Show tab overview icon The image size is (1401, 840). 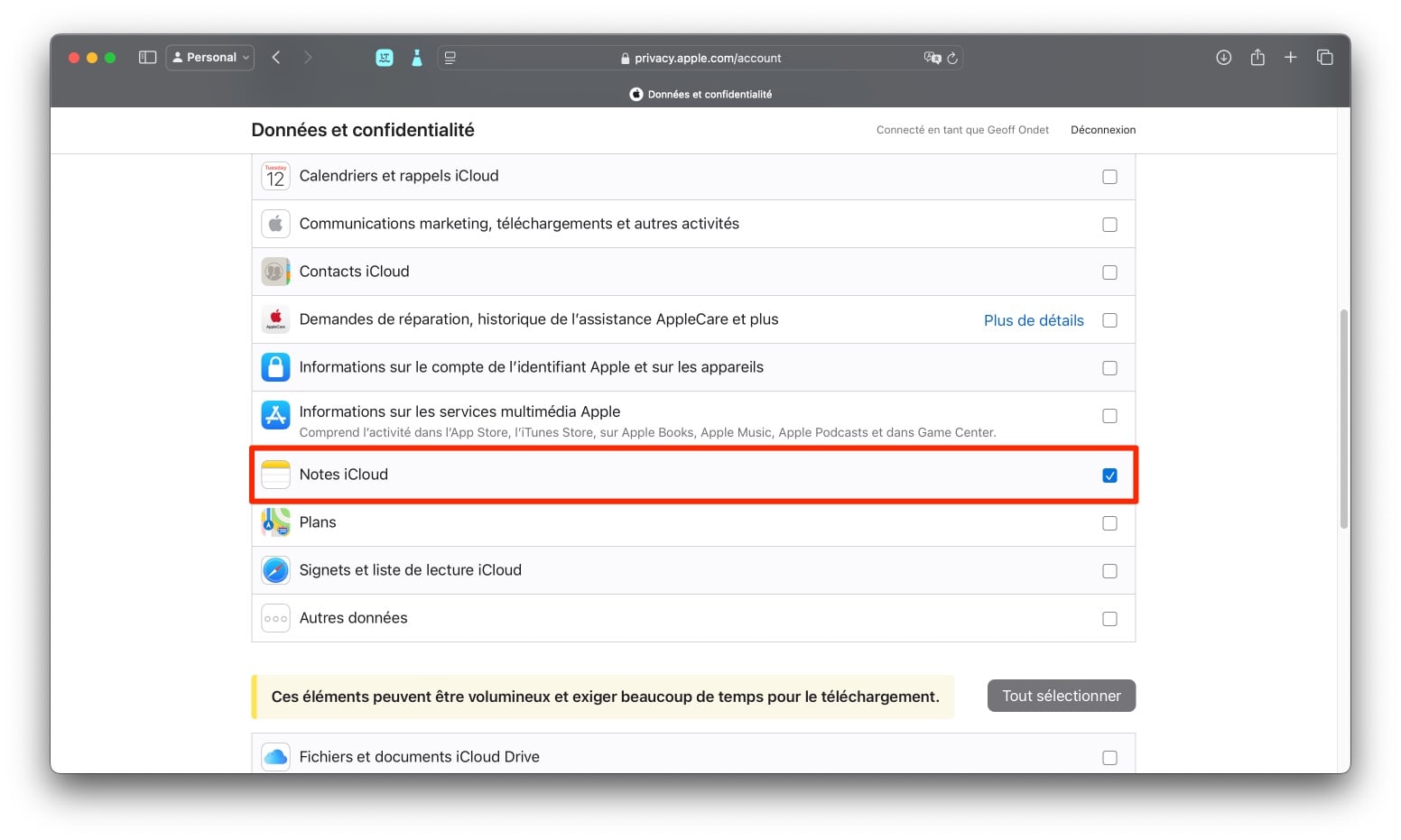(1324, 58)
